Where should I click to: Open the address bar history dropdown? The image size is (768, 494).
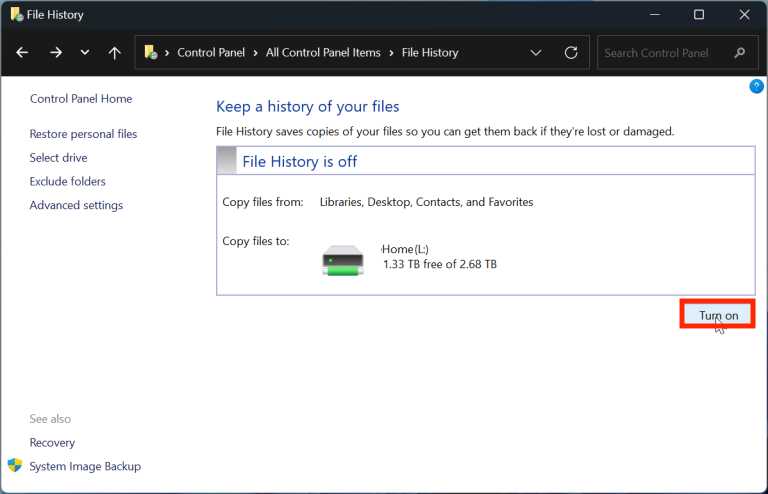tap(536, 52)
